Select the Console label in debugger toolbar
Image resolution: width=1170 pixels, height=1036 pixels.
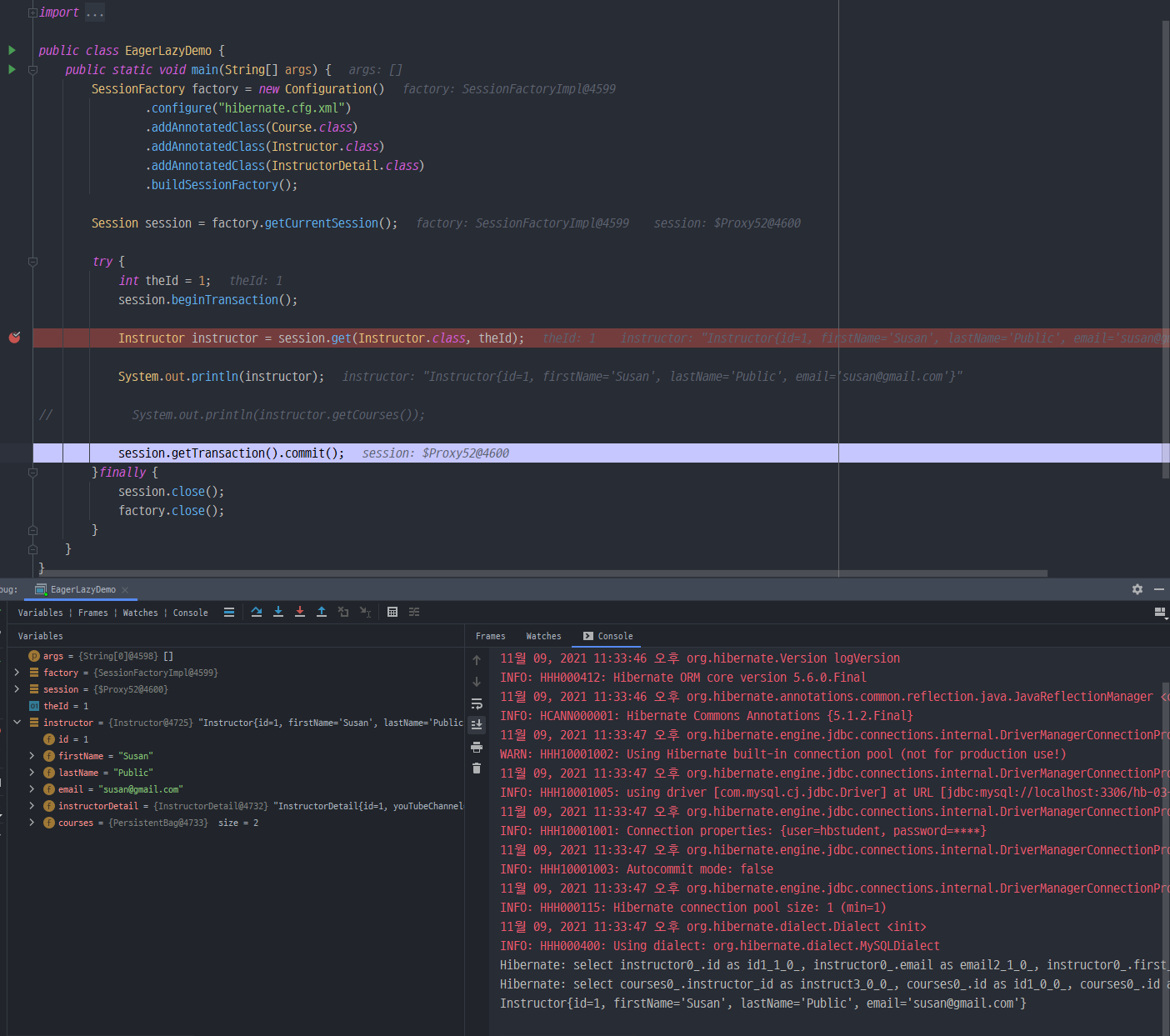click(x=190, y=613)
